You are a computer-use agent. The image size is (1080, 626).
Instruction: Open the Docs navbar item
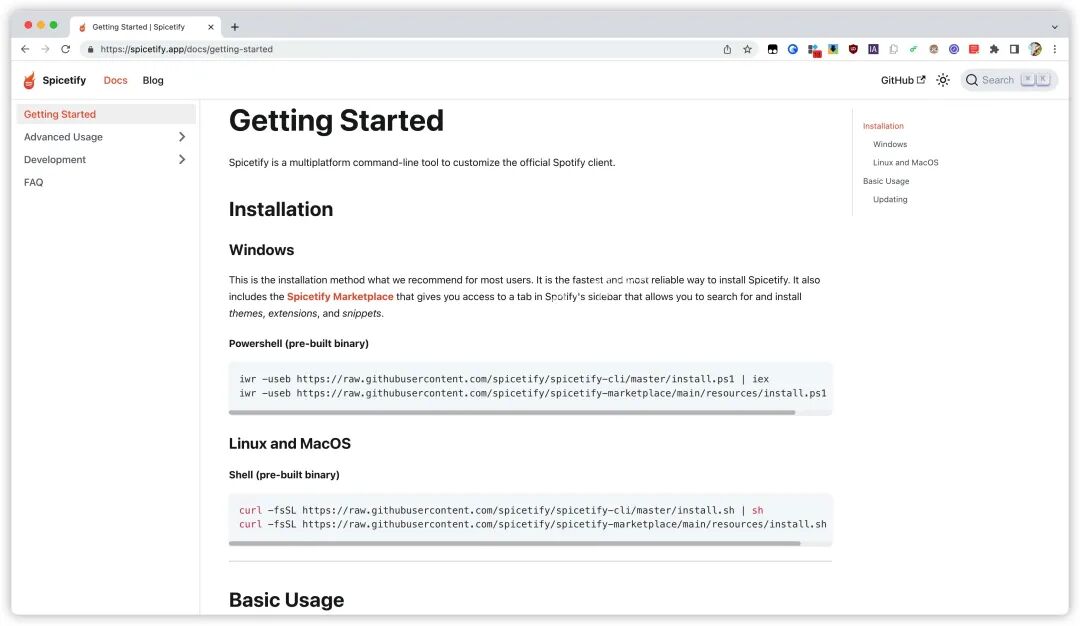116,81
